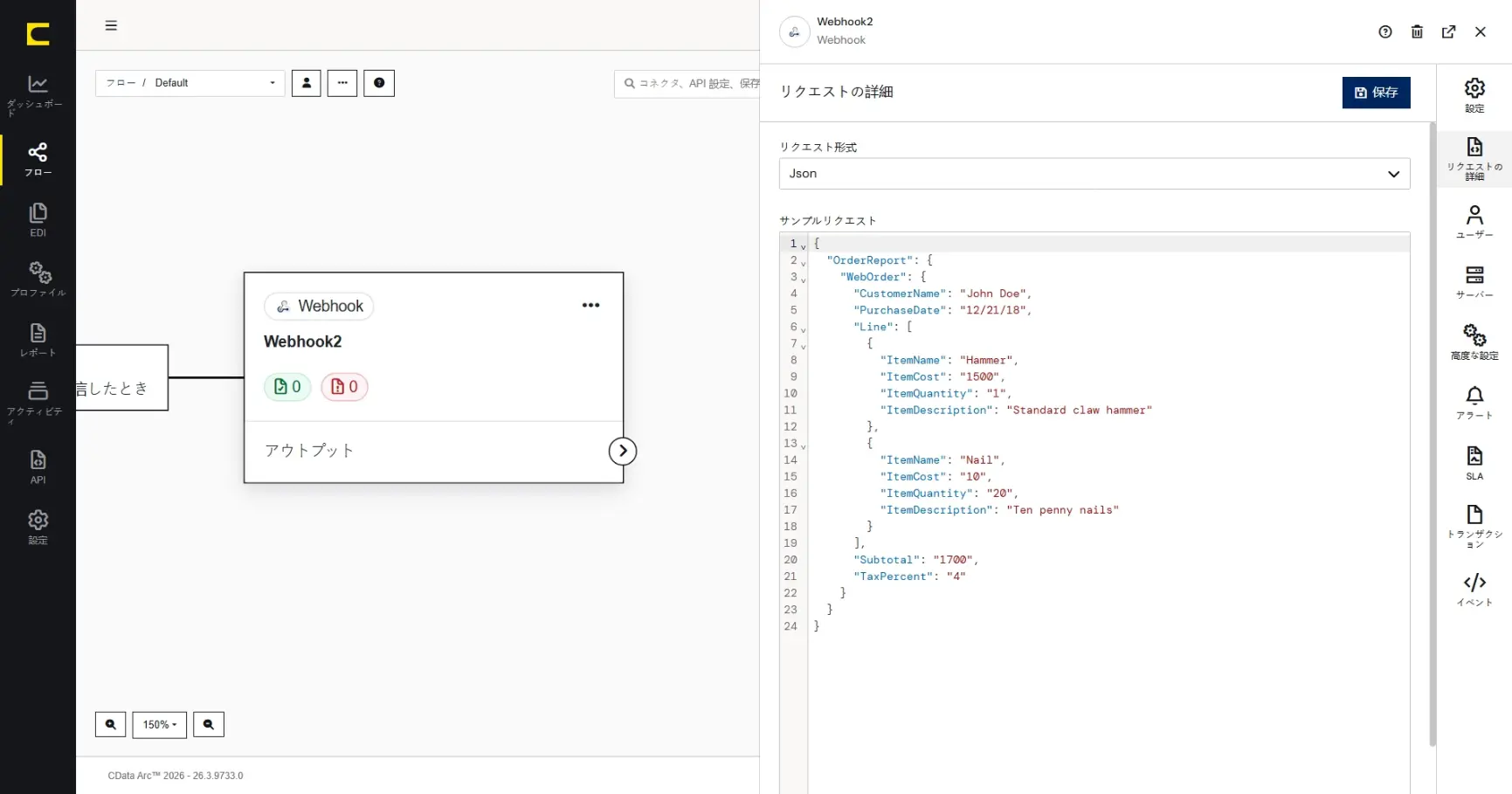The image size is (1512, 794).
Task: Click the flow info circle button
Action: pyautogui.click(x=379, y=83)
